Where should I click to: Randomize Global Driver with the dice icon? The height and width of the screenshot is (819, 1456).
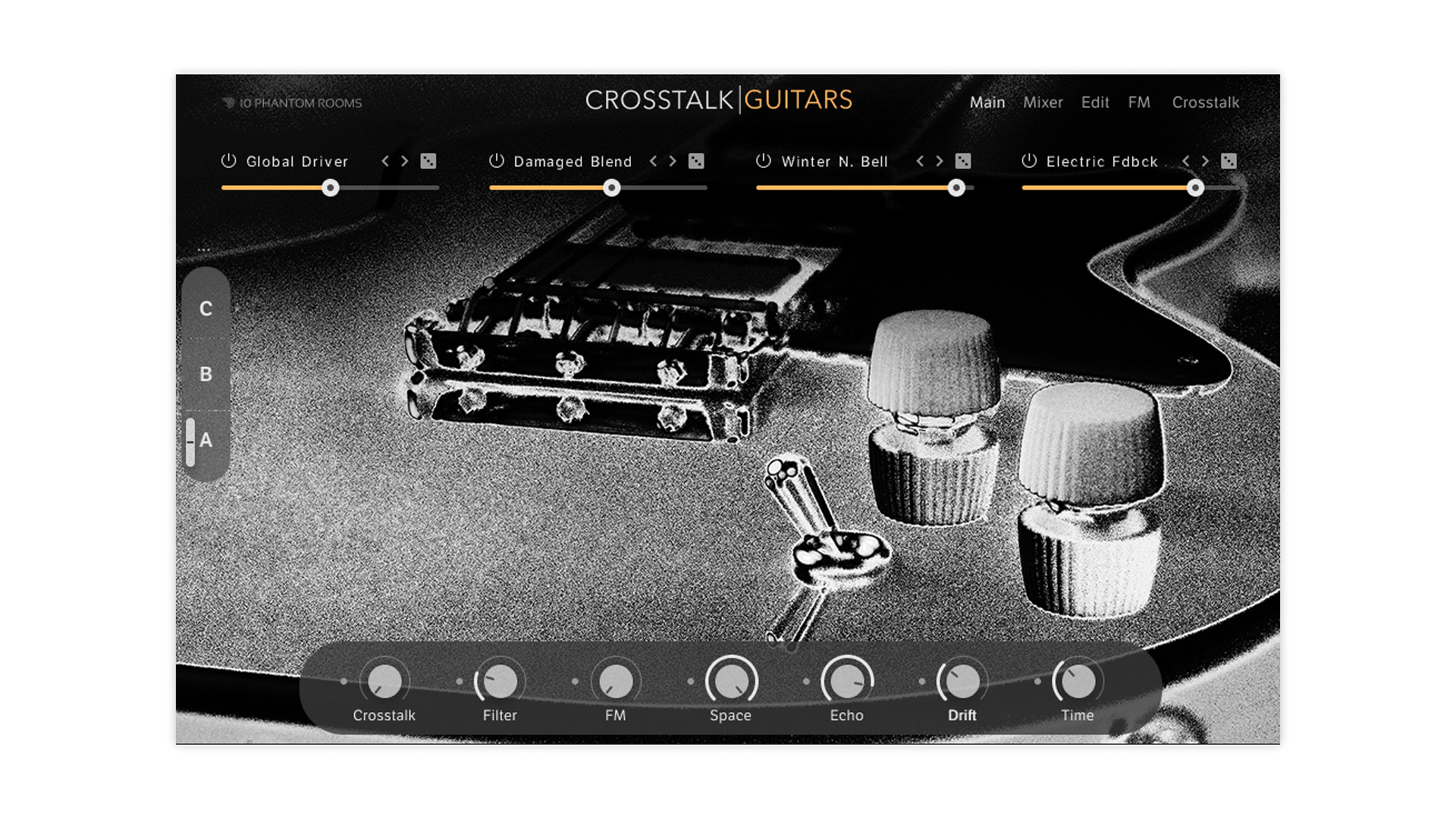428,161
